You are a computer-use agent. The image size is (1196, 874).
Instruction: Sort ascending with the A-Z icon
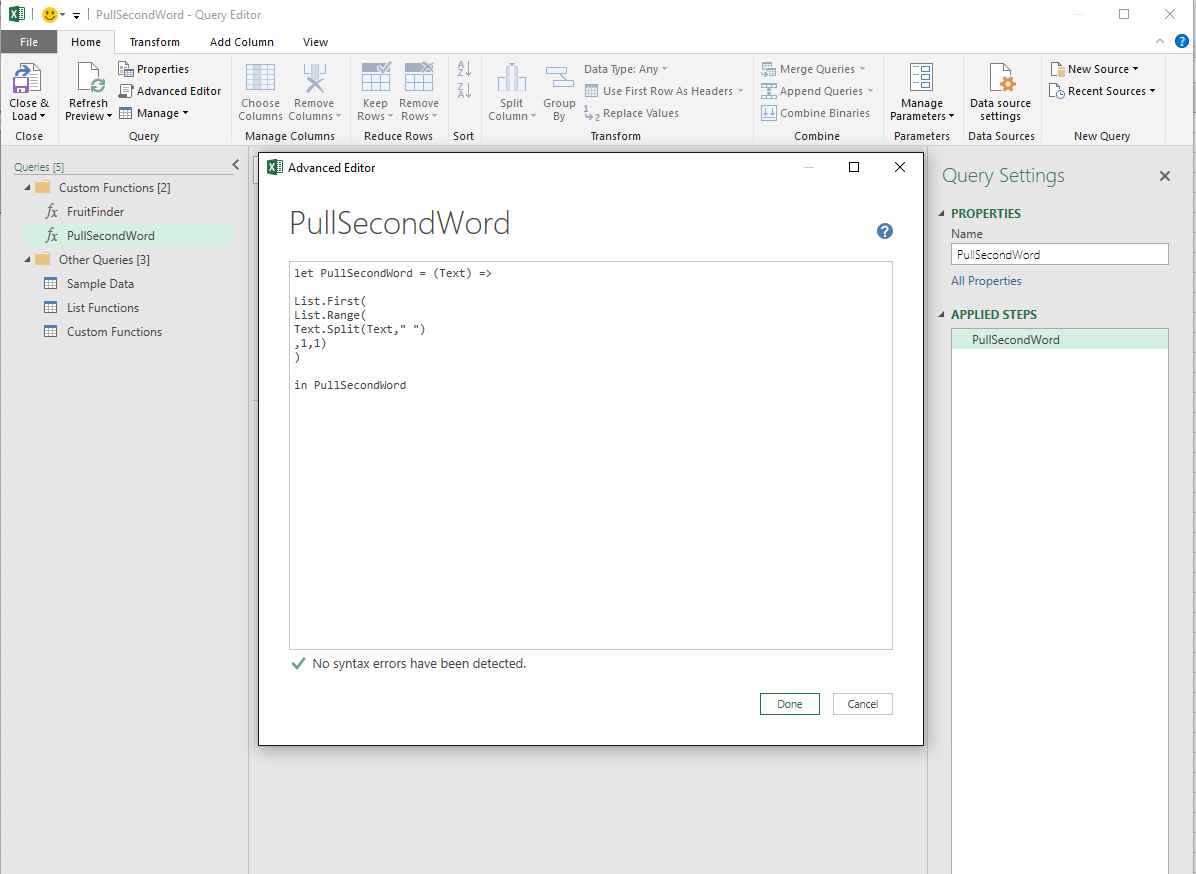point(464,69)
